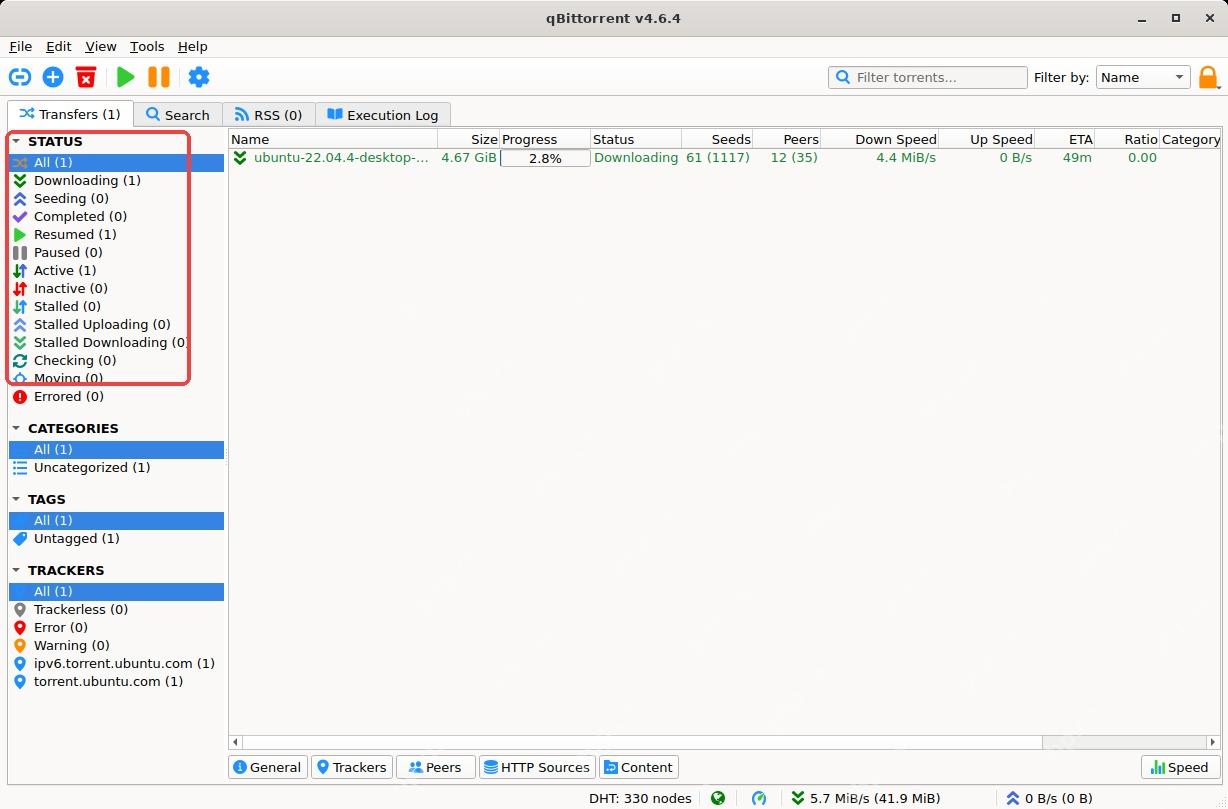Viewport: 1228px width, 809px height.
Task: Select Trackerless (0) tracker filter
Action: (x=81, y=609)
